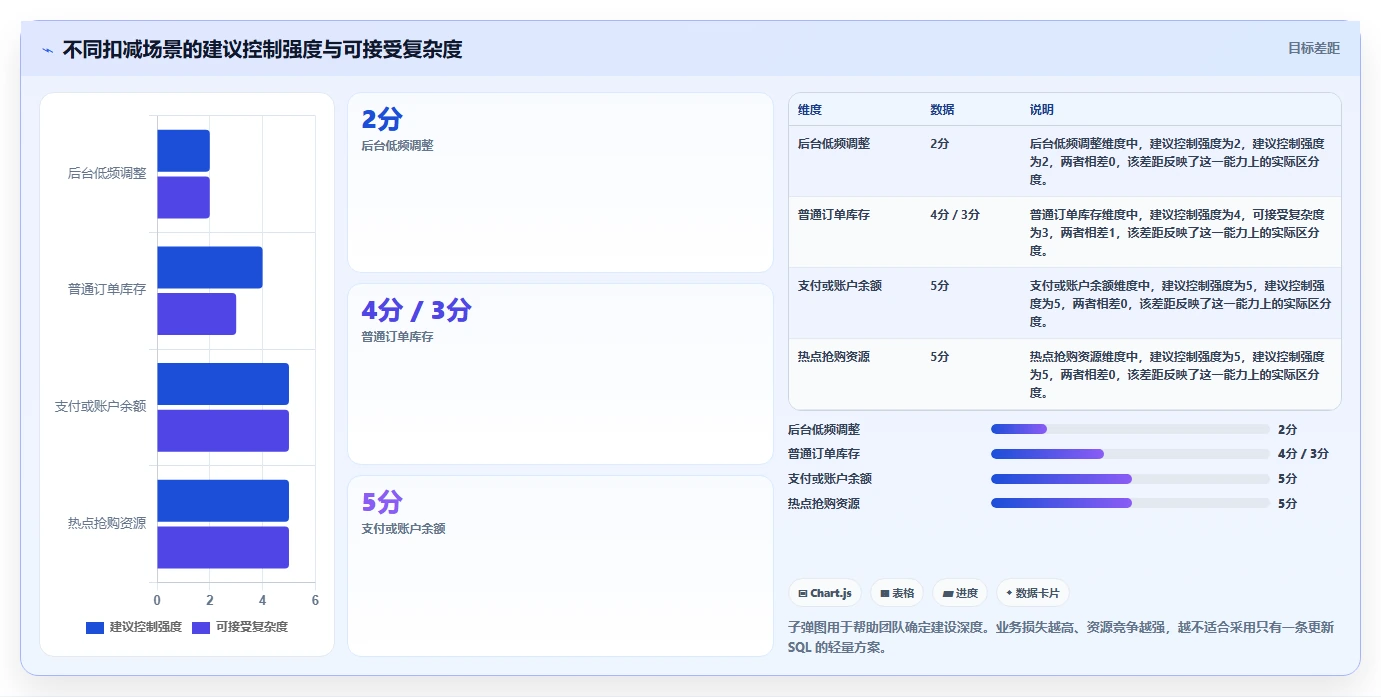1381x697 pixels.
Task: Click the blue 建议控制强度 bar for 支付或账户余额
Action: [x=223, y=384]
